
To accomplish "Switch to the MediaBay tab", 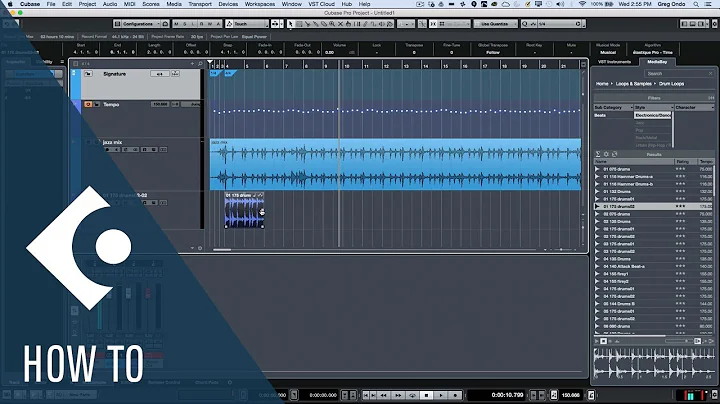I will click(x=657, y=62).
